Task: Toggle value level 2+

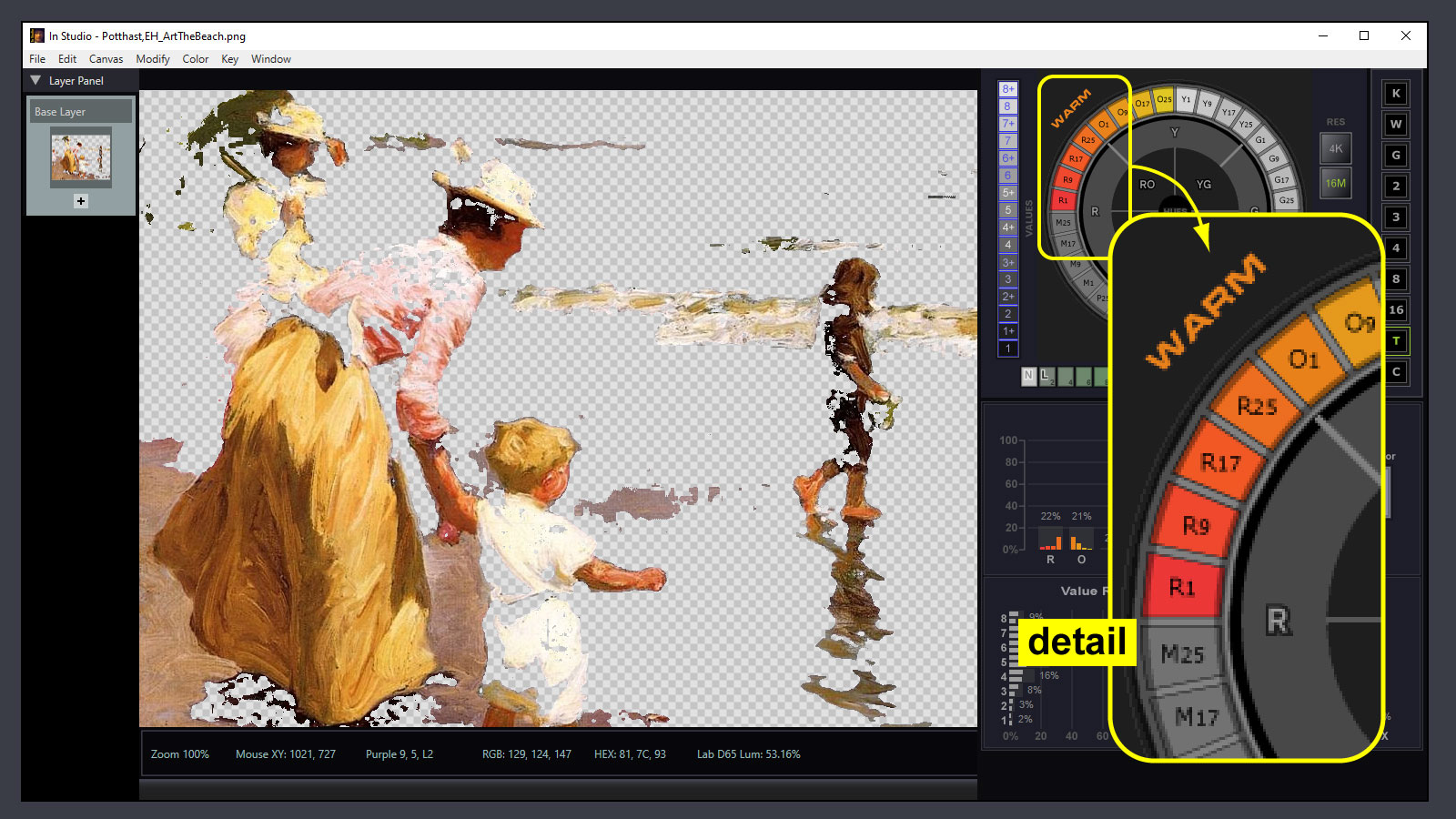Action: [1008, 297]
